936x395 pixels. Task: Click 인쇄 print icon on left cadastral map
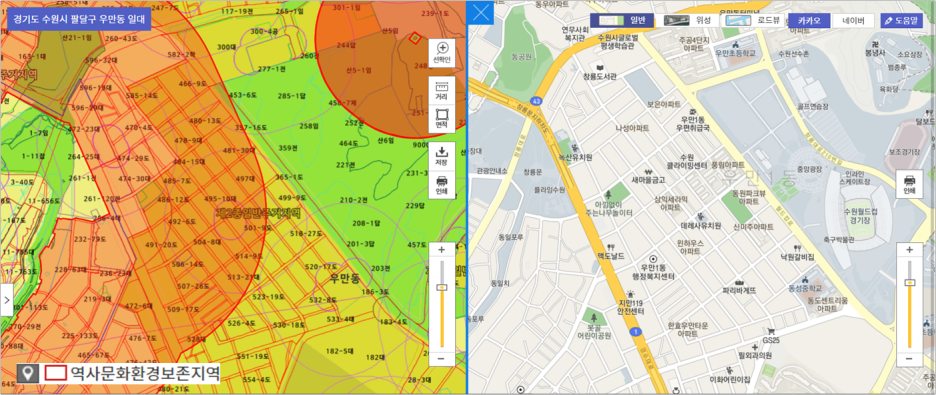point(442,184)
